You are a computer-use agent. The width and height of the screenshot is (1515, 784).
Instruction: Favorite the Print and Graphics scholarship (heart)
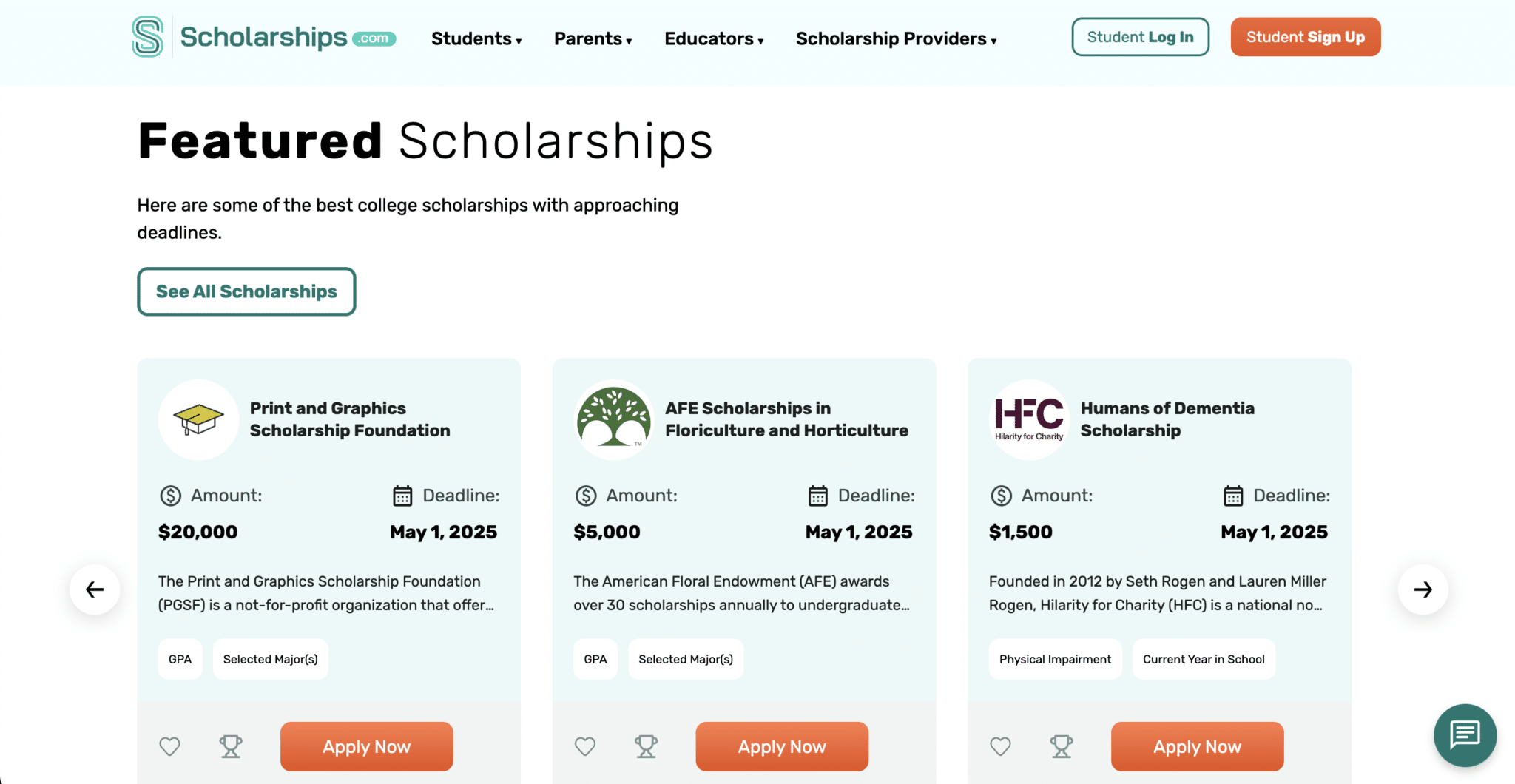click(170, 746)
